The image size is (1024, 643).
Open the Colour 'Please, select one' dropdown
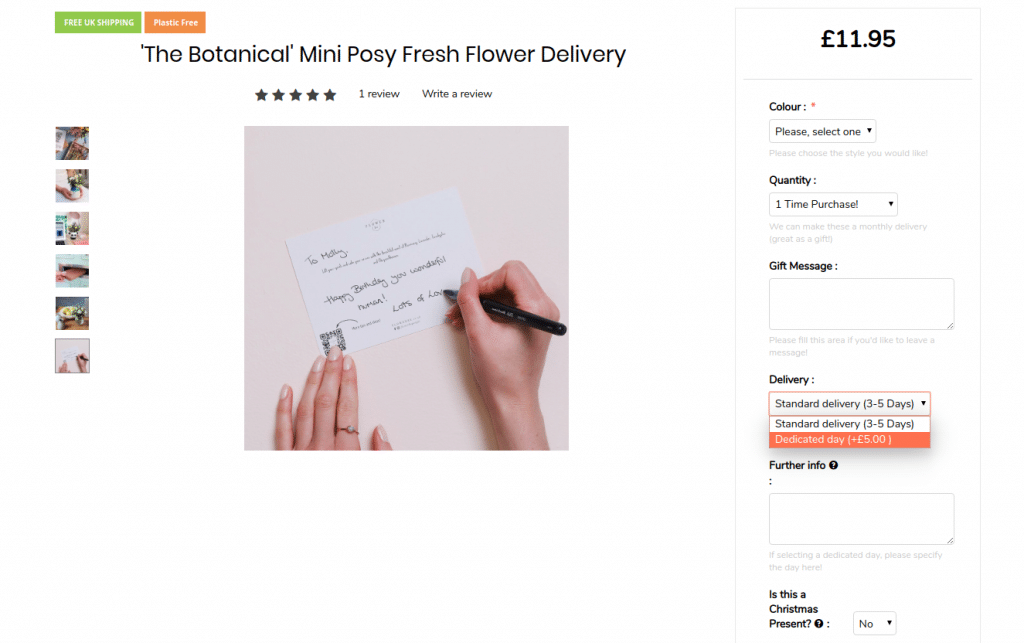pos(823,131)
